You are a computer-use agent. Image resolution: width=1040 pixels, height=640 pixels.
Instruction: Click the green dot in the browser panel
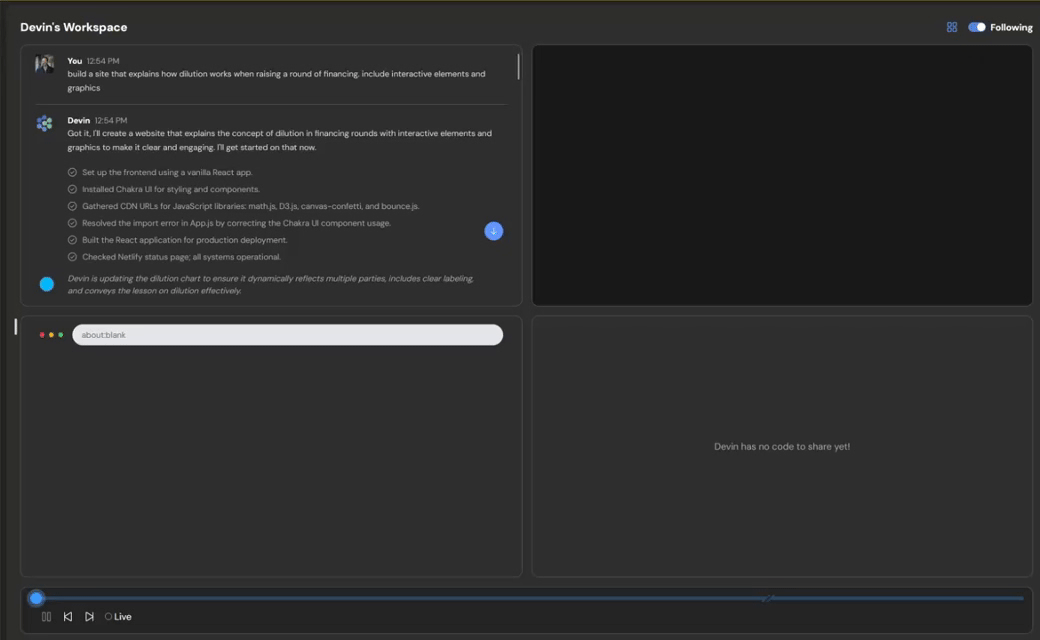point(61,335)
